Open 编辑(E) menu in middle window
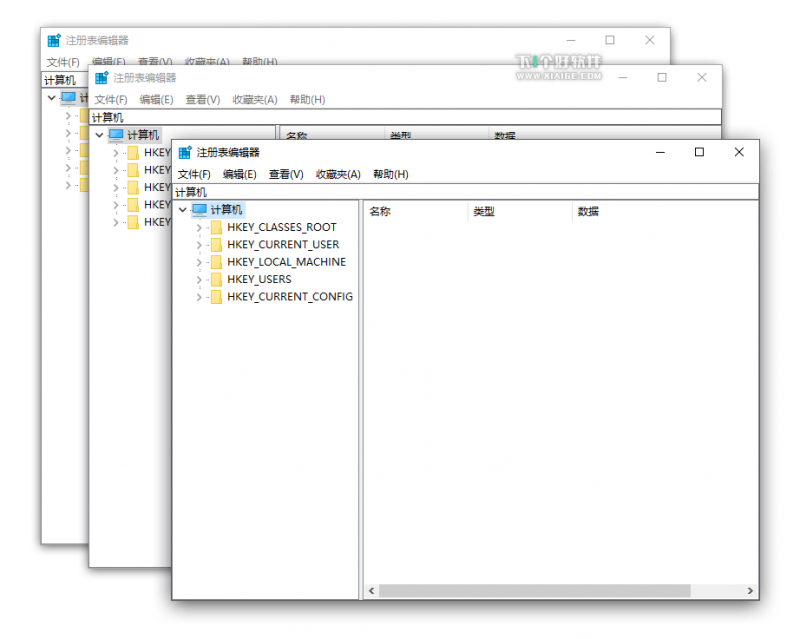The image size is (800, 639). point(157,100)
